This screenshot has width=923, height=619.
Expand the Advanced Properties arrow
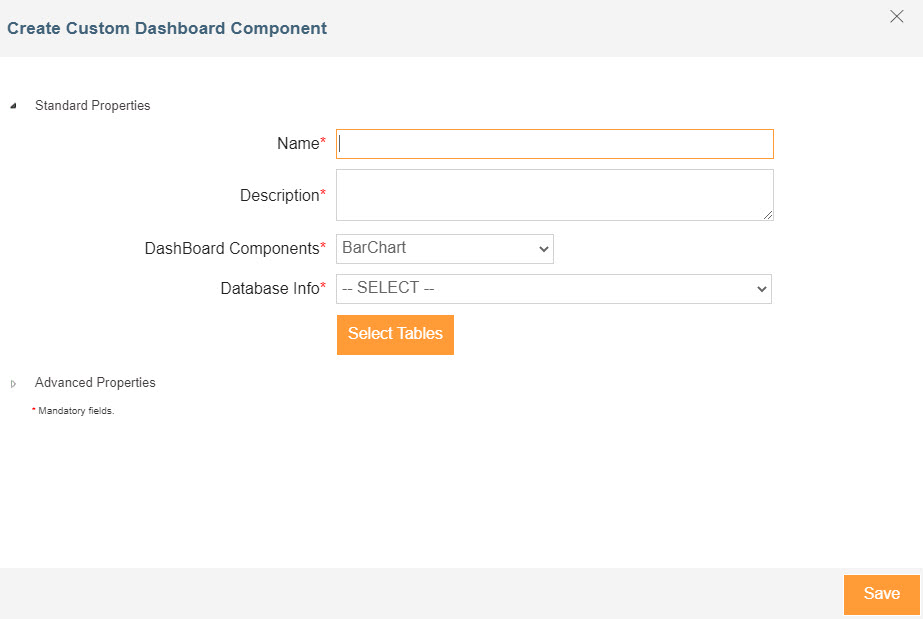click(x=13, y=383)
